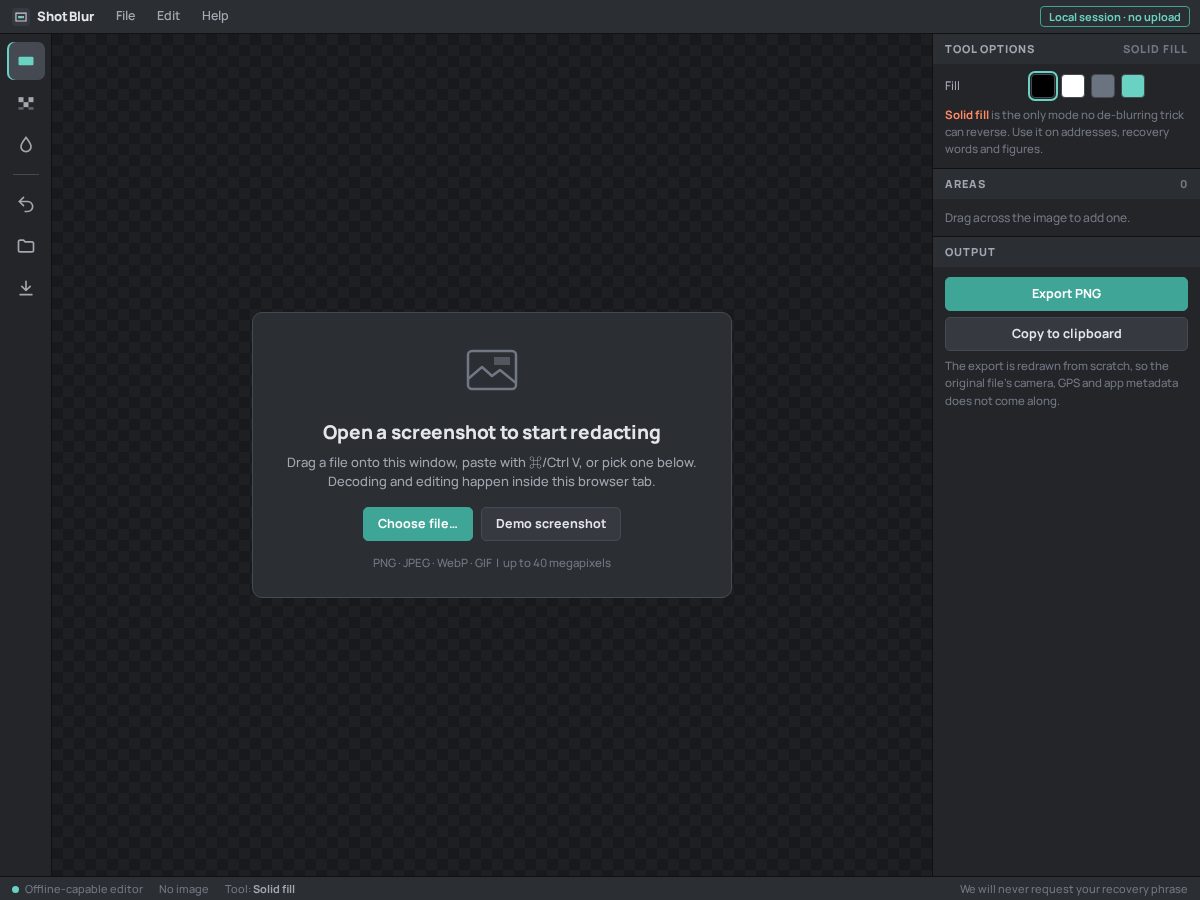Viewport: 1200px width, 900px height.
Task: Click the TOOL OPTIONS panel header
Action: click(1066, 49)
